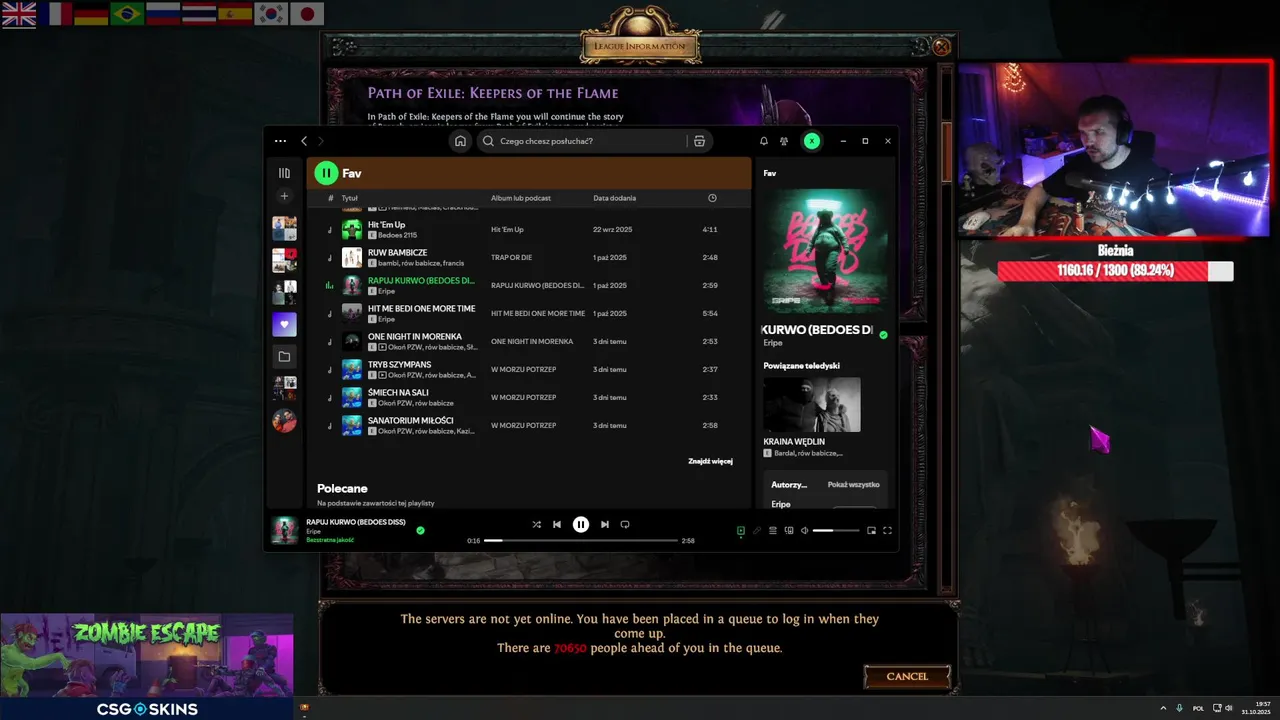Image resolution: width=1280 pixels, height=720 pixels.
Task: Open the folder item in library sidebar
Action: point(284,356)
